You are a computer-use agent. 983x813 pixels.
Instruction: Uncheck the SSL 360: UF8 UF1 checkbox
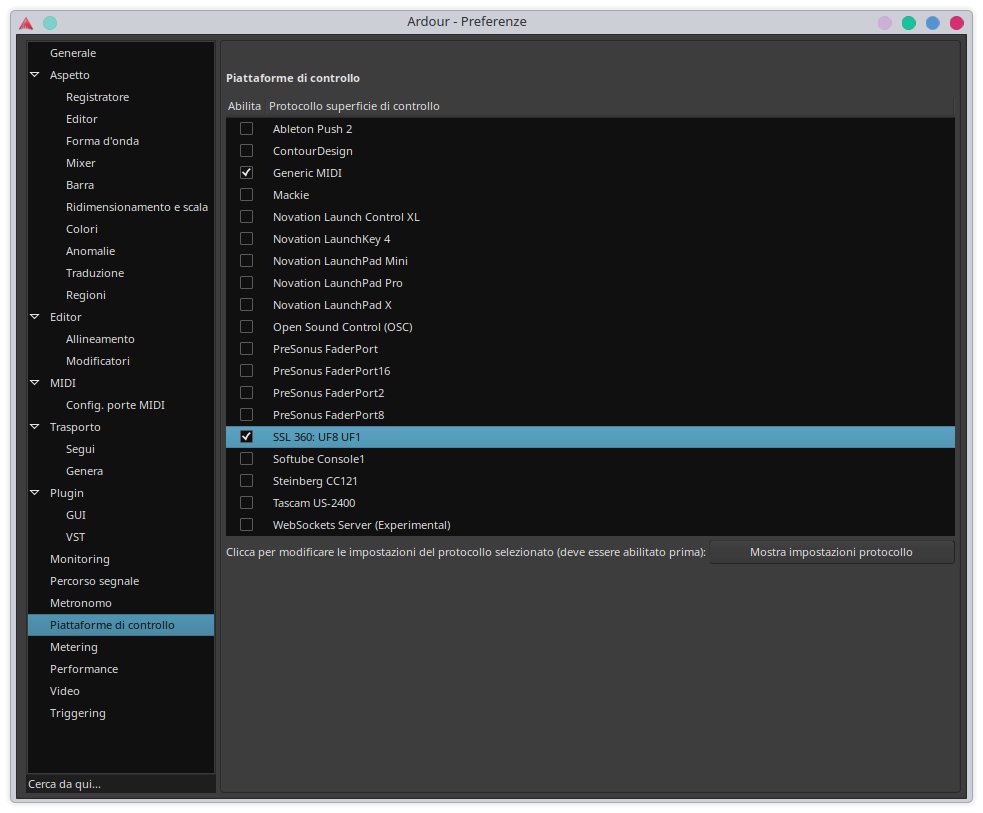(x=246, y=437)
